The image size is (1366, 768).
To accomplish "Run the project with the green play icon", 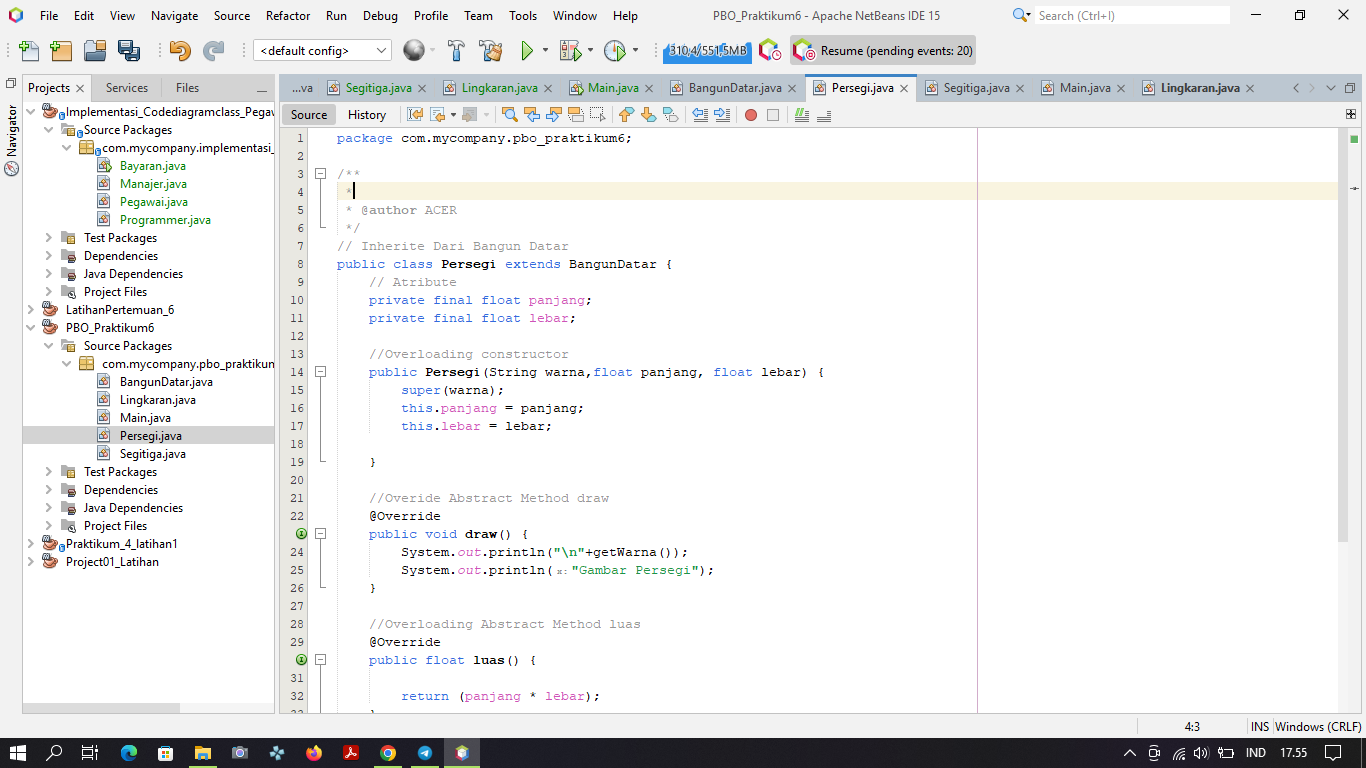I will [527, 51].
